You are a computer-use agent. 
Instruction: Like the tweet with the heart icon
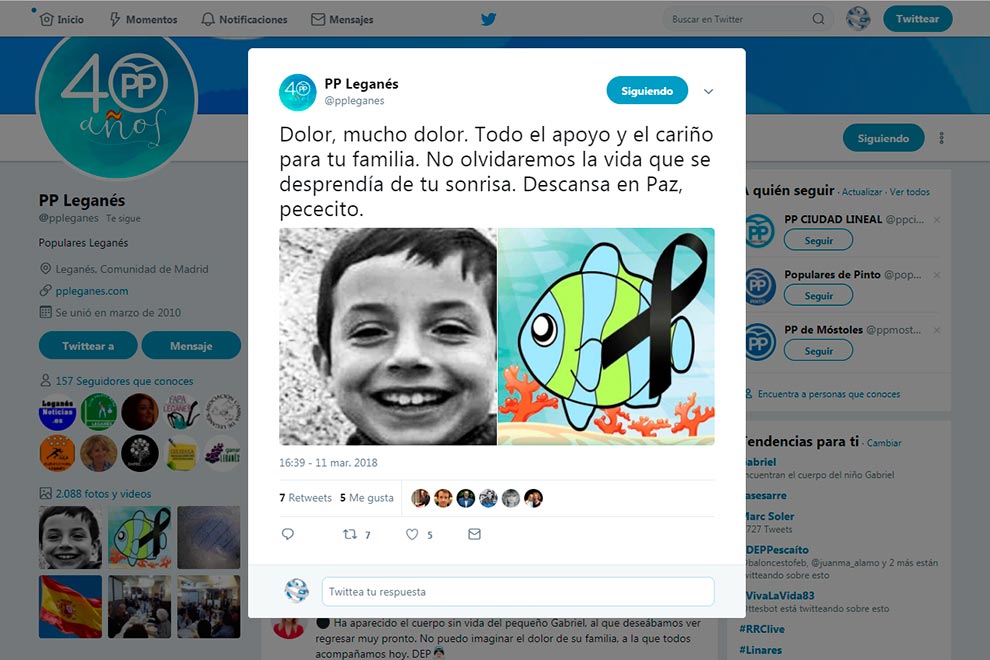click(412, 534)
